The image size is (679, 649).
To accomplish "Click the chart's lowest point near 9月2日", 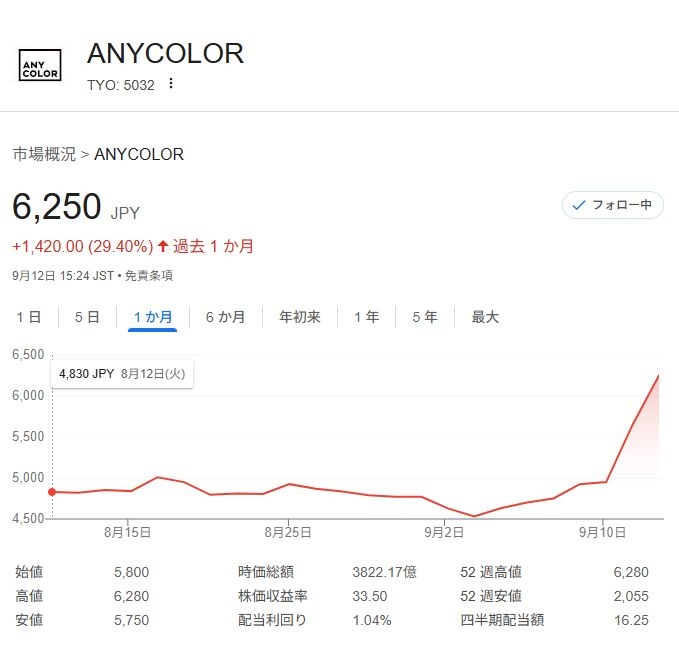I will tap(475, 516).
